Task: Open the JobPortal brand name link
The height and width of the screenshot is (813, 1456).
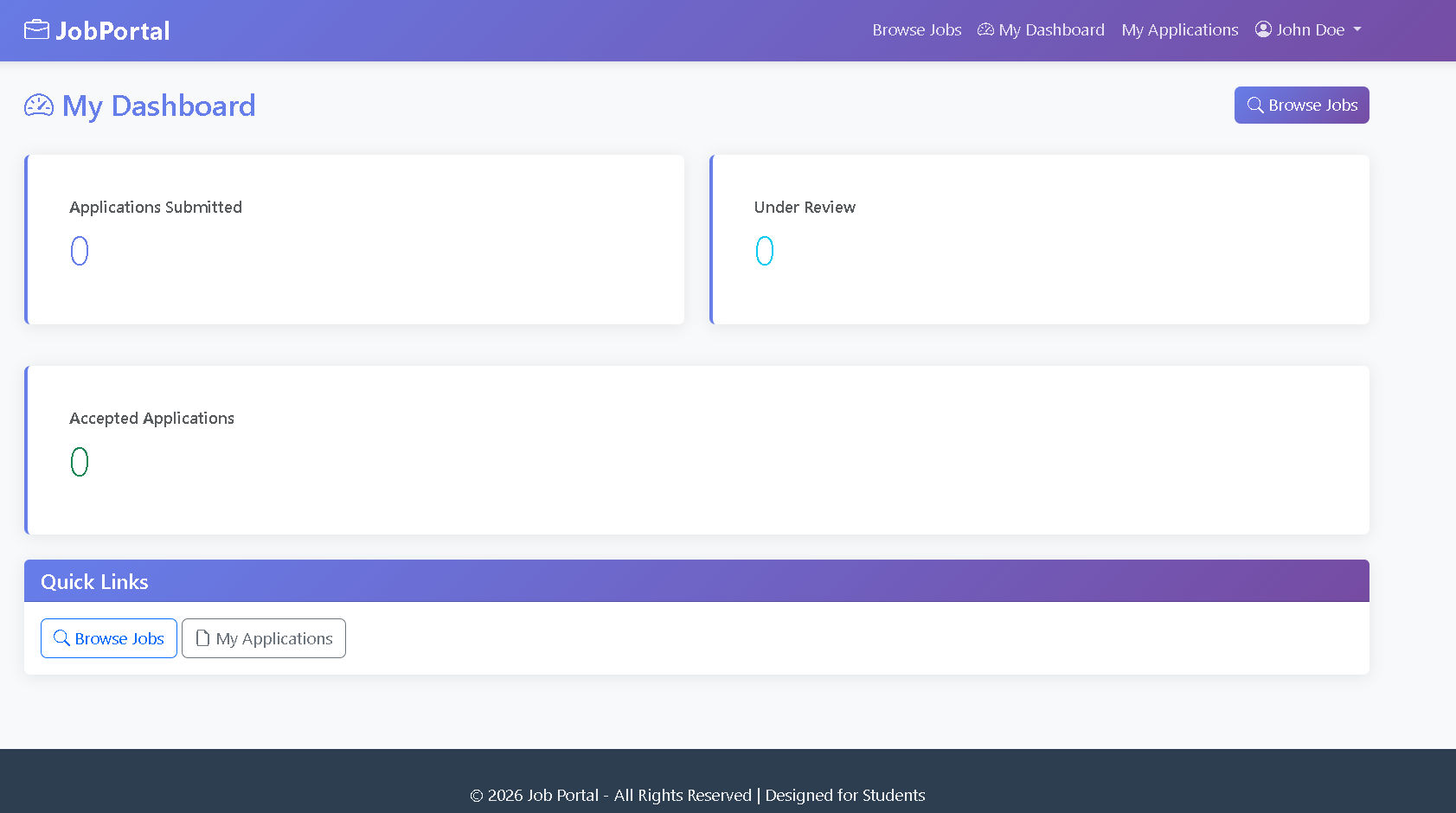Action: coord(112,31)
